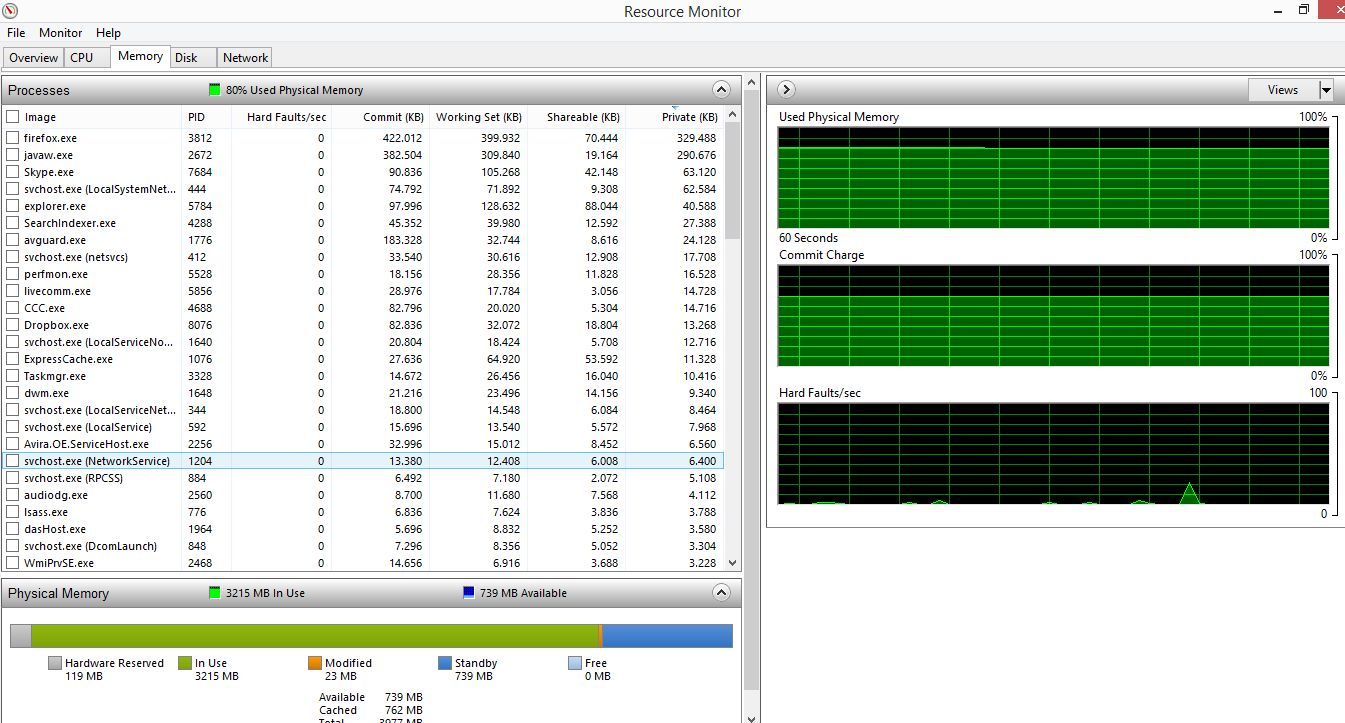Tick the select-all checkbox beside Image header

click(12, 117)
